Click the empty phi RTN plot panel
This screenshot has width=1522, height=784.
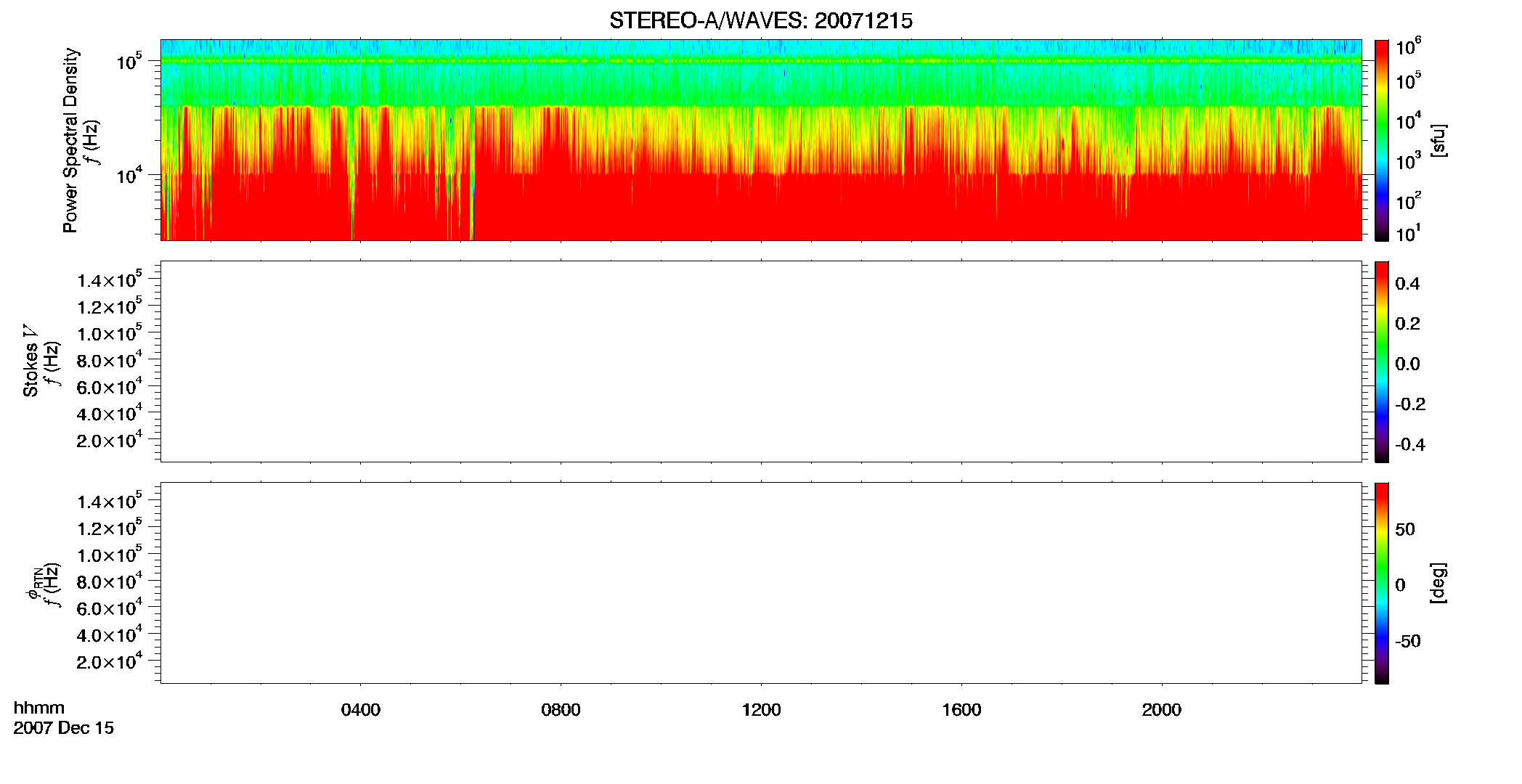[x=761, y=583]
